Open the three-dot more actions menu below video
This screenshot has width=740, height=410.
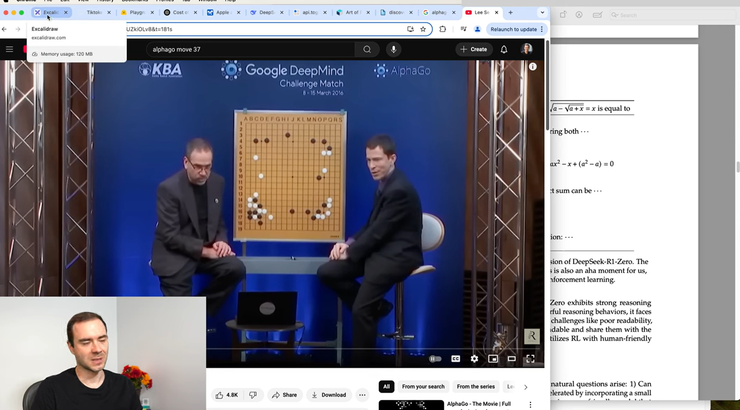pos(362,395)
